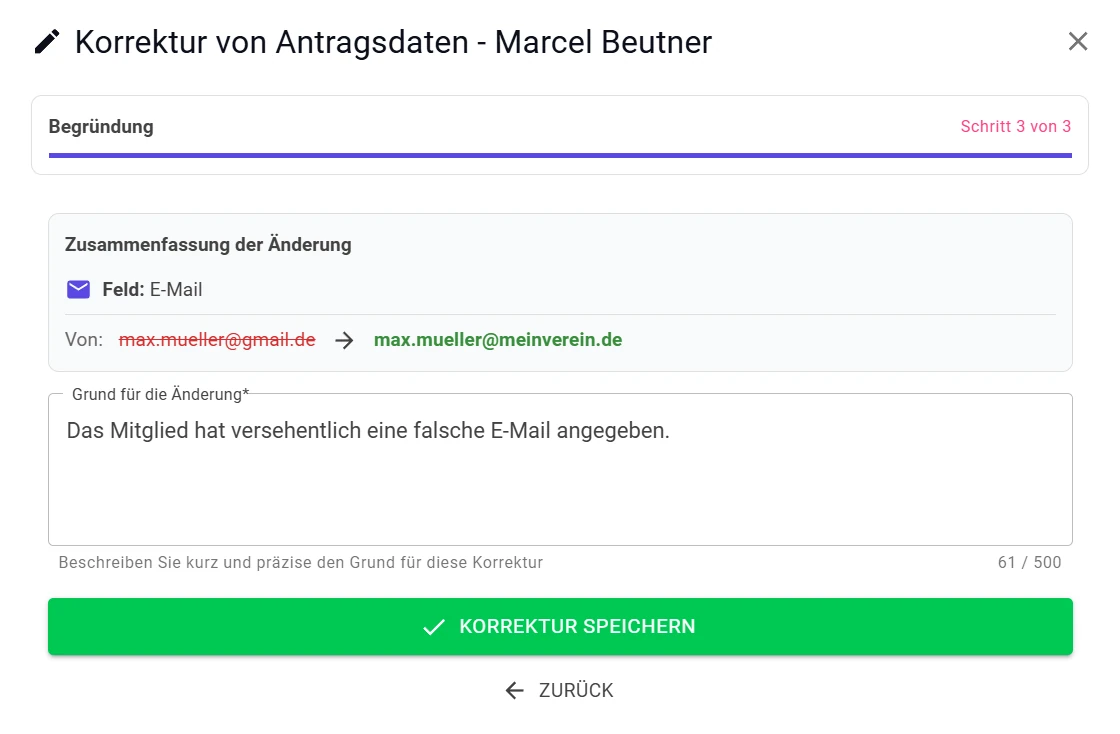This screenshot has height=734, width=1120.
Task: Click the left arrow icon beside Zurück
Action: click(514, 690)
